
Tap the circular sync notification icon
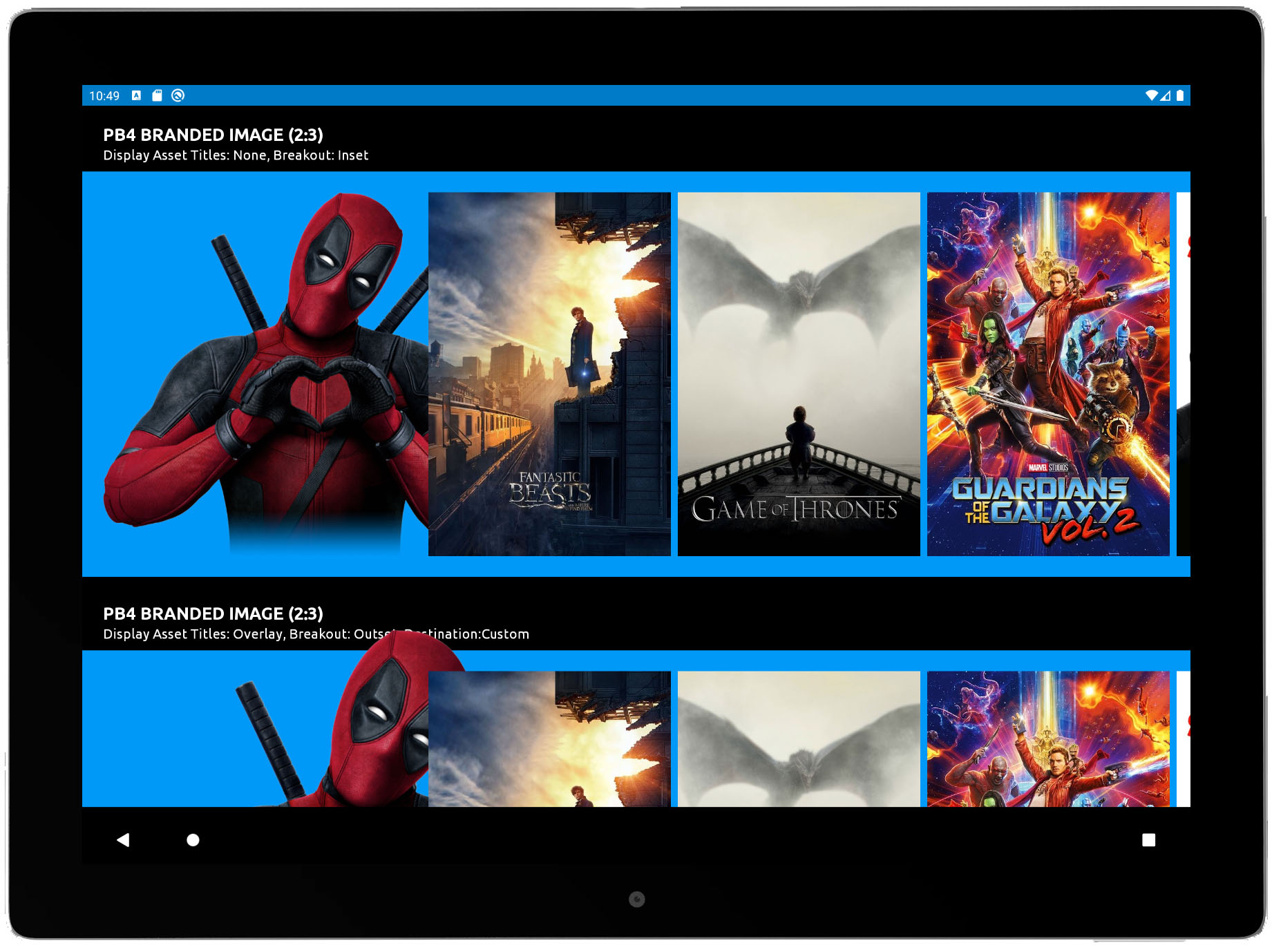178,95
